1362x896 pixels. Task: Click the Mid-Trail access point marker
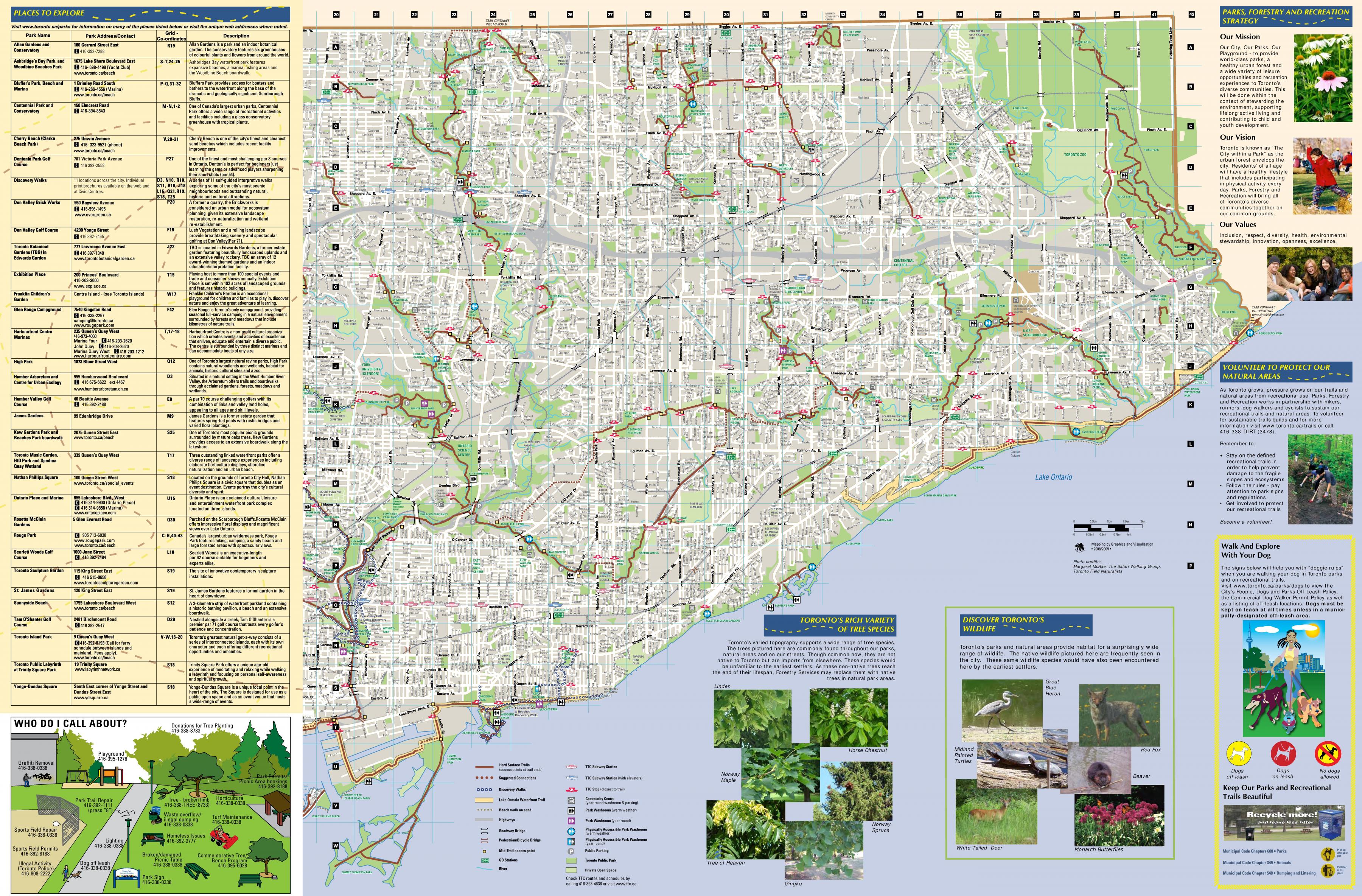click(485, 851)
